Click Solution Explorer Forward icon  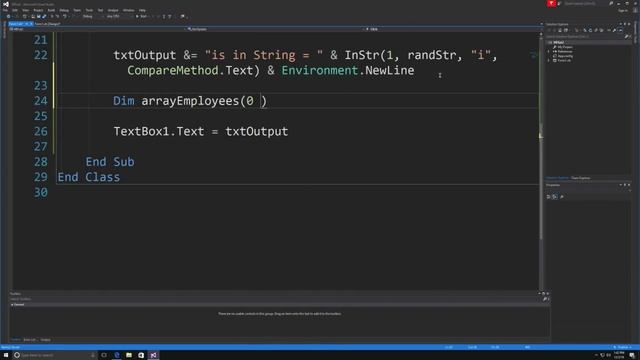[x=554, y=30]
